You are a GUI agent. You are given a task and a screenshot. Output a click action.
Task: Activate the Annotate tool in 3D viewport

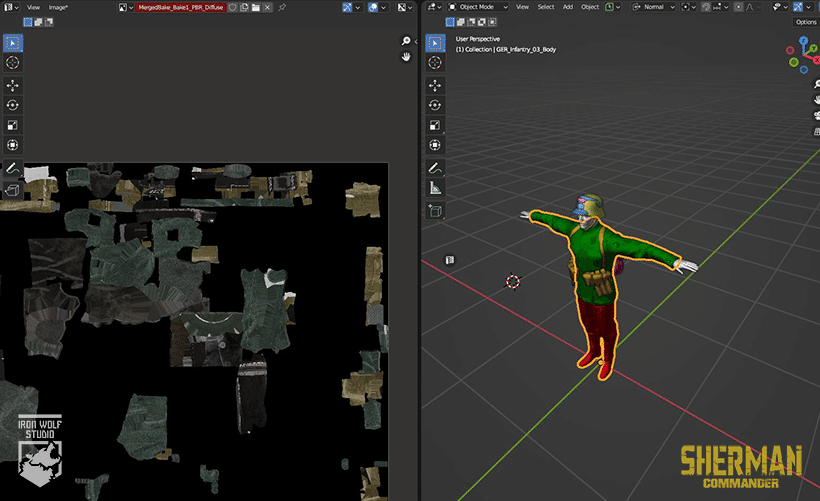(435, 168)
